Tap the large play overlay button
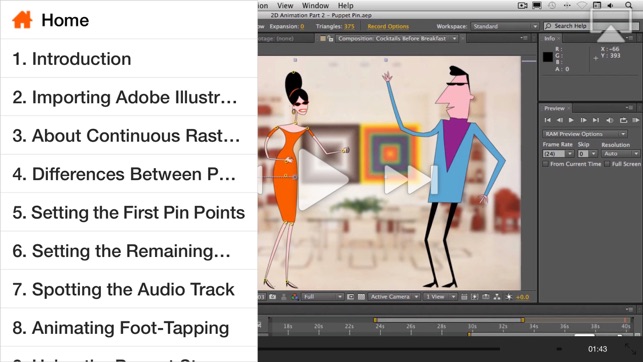Viewport: 643px width, 362px height. click(x=324, y=180)
